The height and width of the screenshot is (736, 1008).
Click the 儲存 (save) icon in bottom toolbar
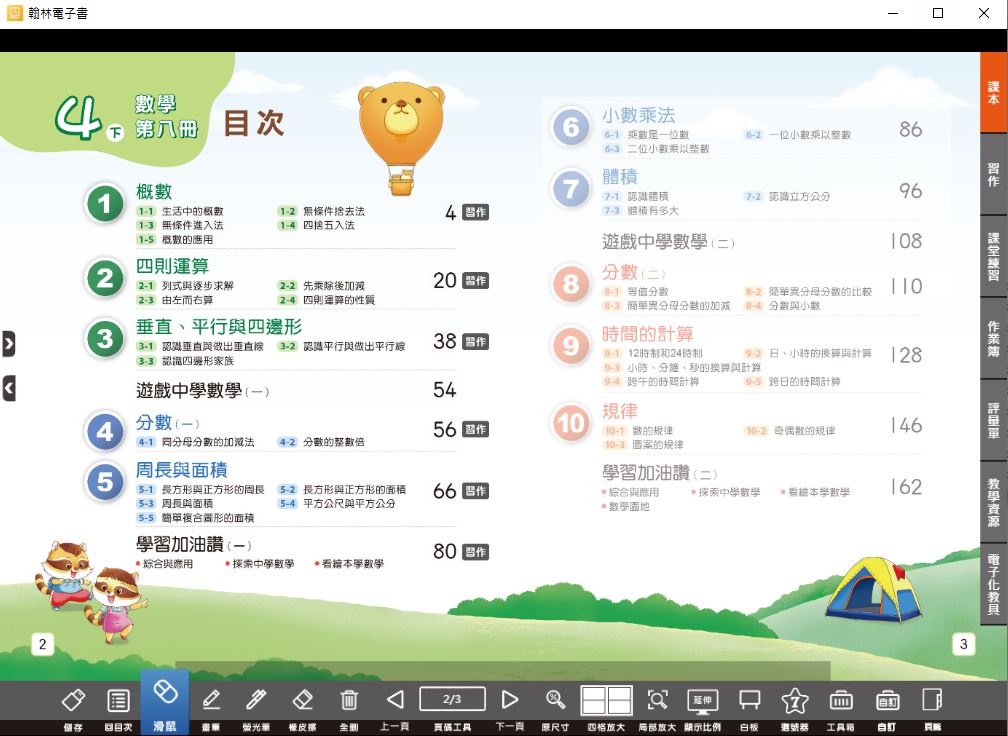click(x=73, y=700)
